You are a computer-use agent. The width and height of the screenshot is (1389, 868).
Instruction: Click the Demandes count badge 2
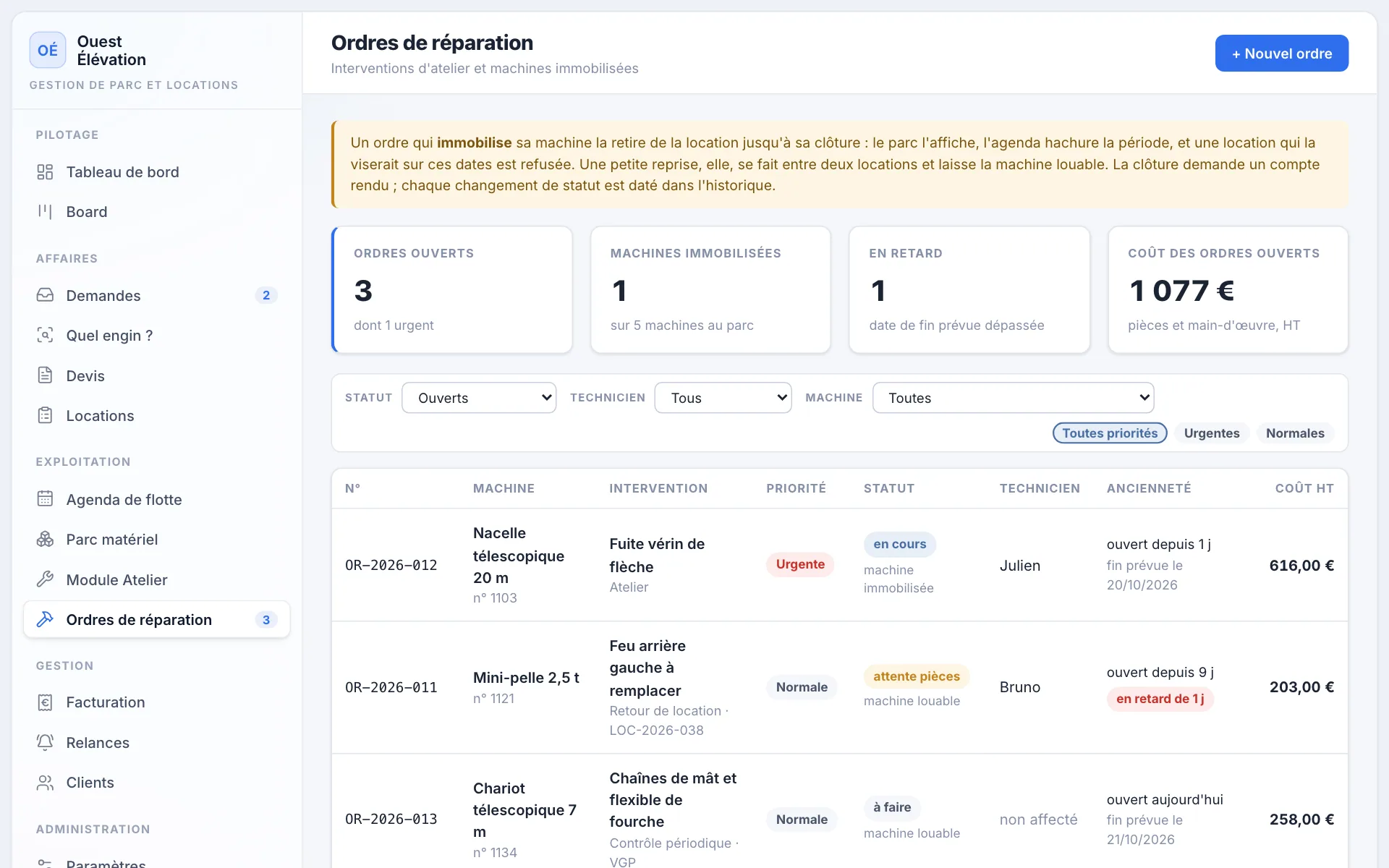pyautogui.click(x=266, y=295)
